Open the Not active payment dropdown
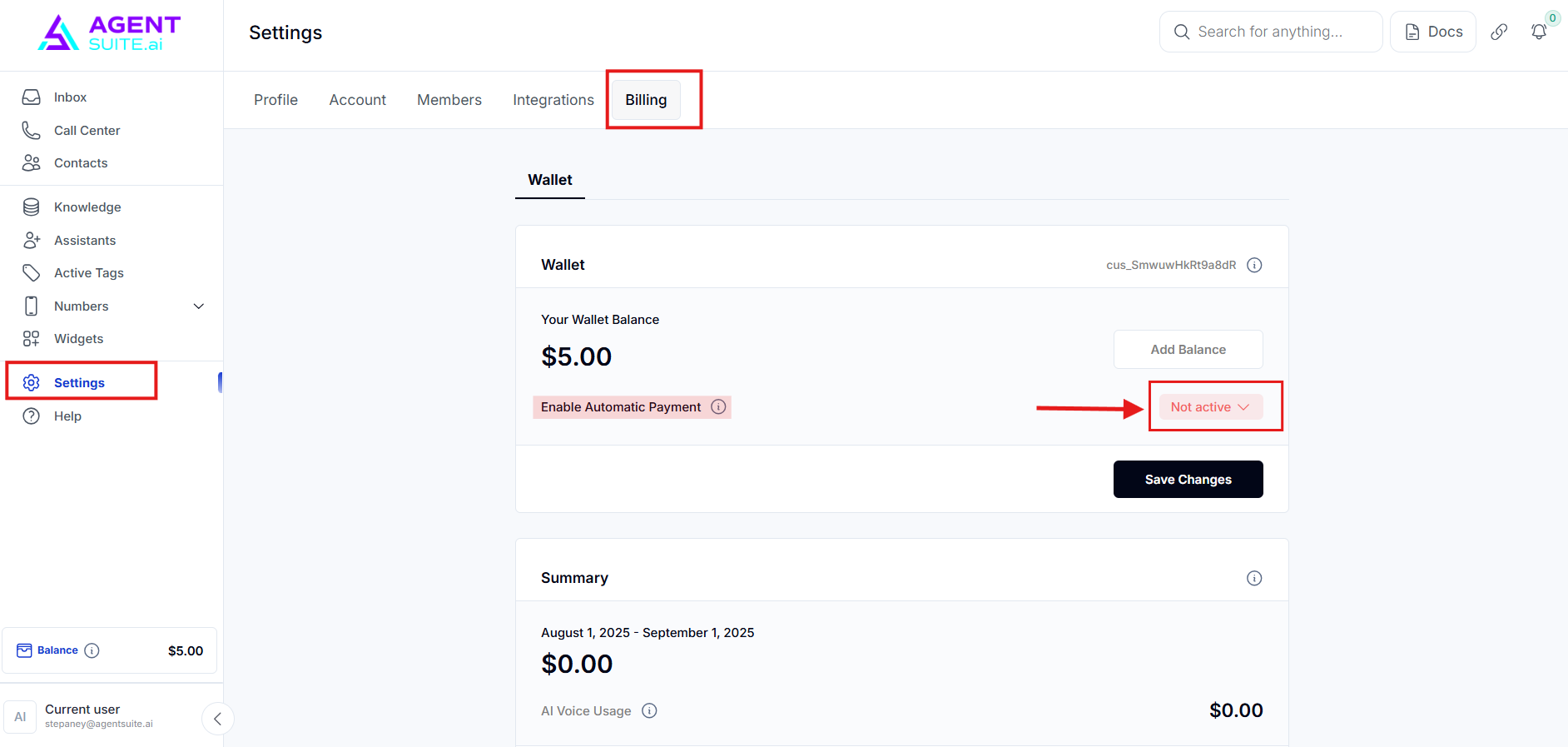 click(x=1210, y=406)
